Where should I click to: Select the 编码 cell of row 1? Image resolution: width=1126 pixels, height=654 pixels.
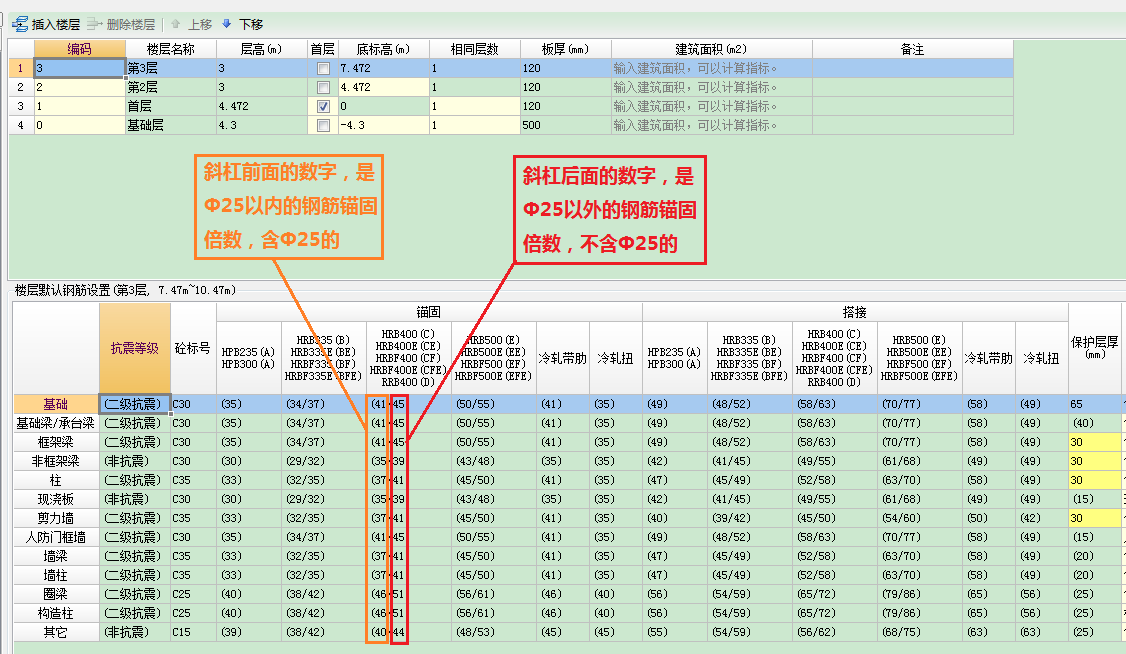point(80,68)
